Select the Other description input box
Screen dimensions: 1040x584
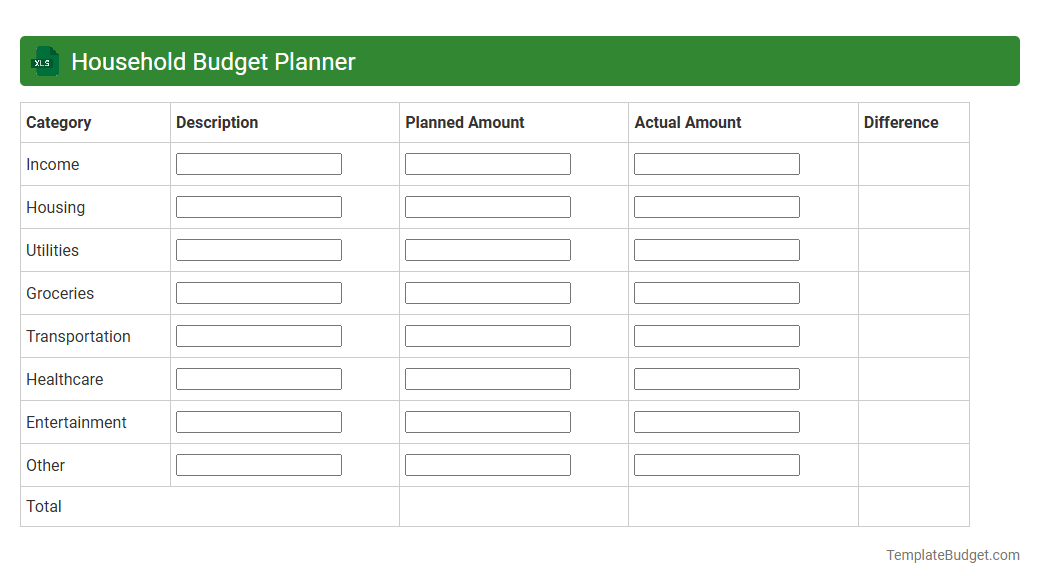258,464
